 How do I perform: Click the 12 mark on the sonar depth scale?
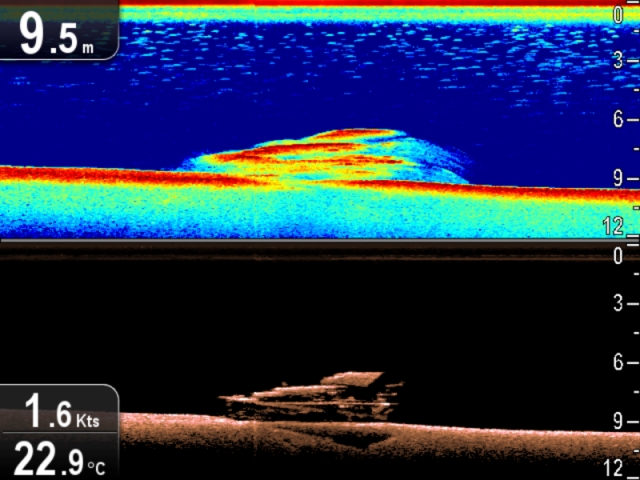[x=613, y=226]
